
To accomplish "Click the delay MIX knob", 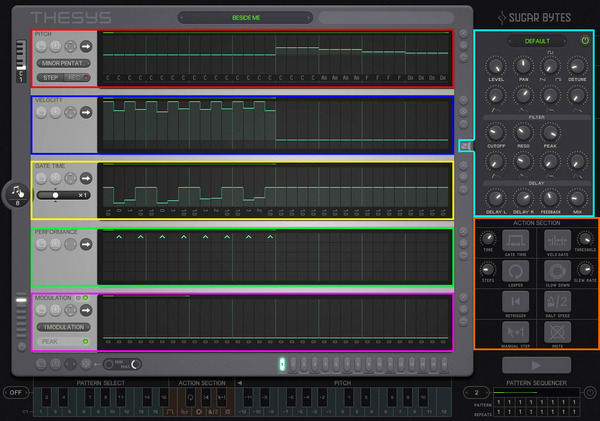I will [x=577, y=199].
